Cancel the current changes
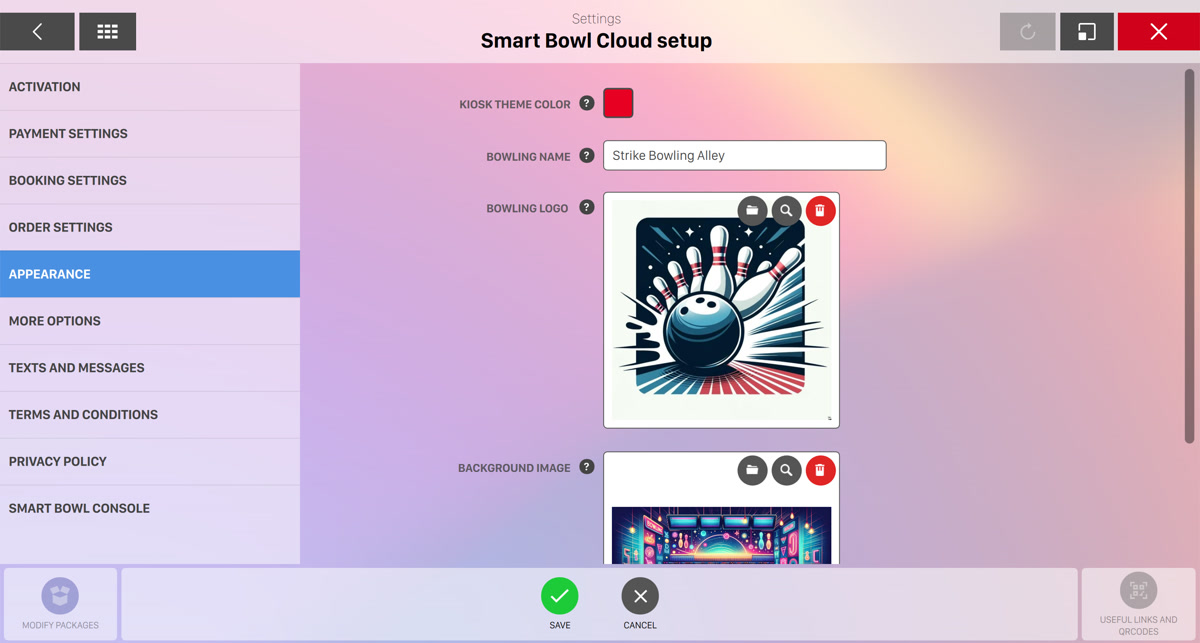1200x643 pixels. (640, 596)
